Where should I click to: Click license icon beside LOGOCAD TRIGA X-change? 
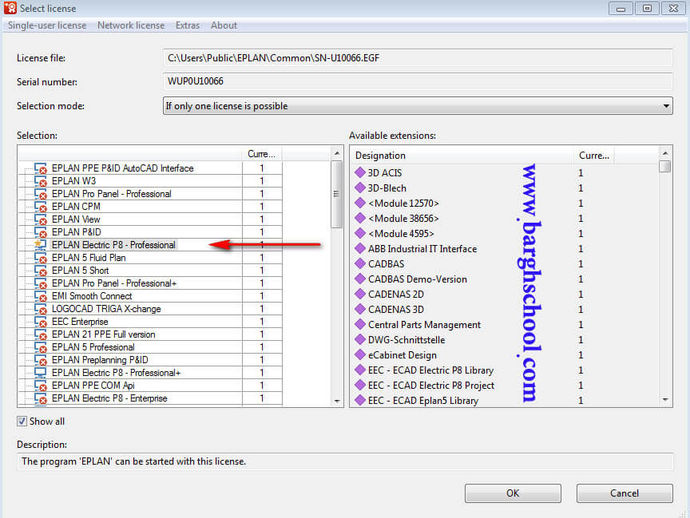tap(41, 309)
